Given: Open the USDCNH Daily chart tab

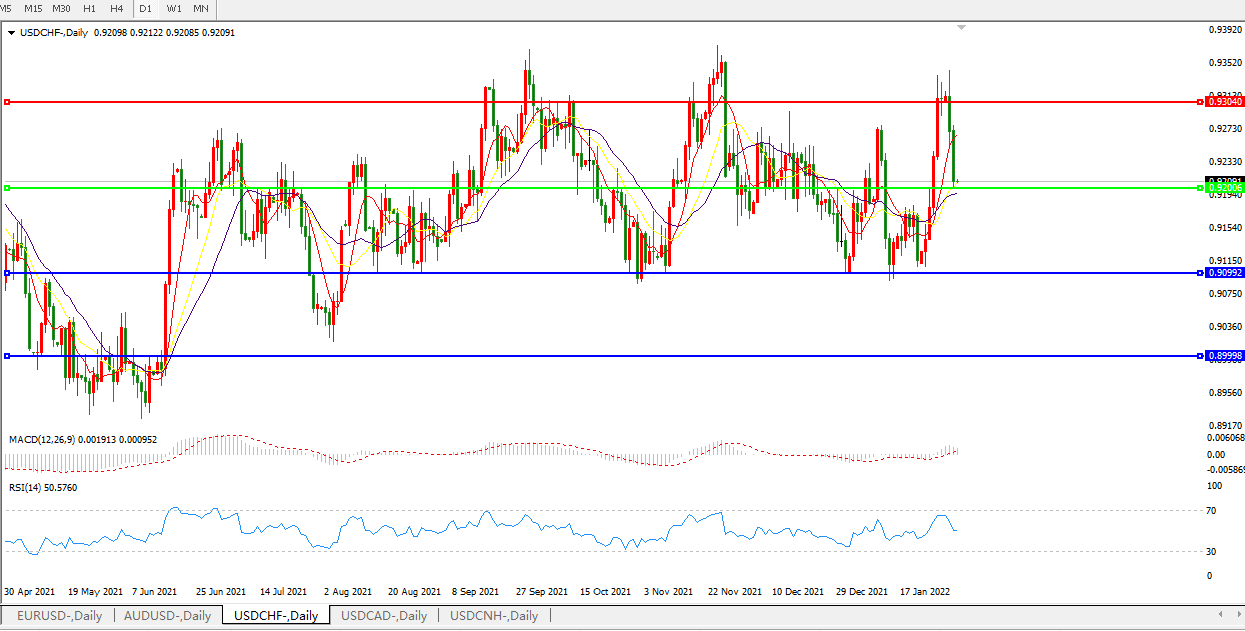Looking at the screenshot, I should click(x=494, y=616).
